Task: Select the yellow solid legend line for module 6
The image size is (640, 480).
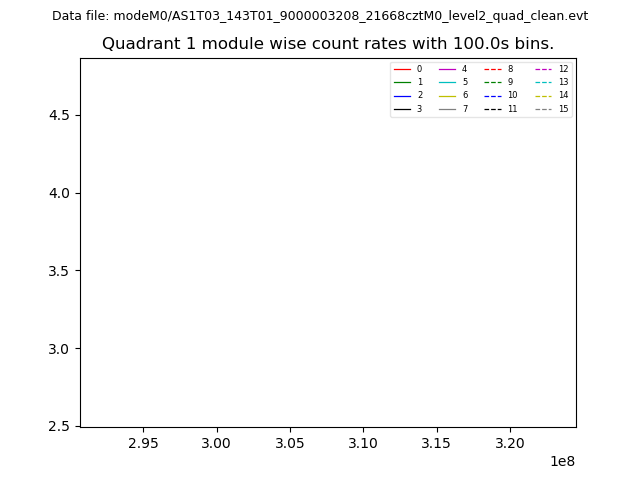Action: [447, 95]
